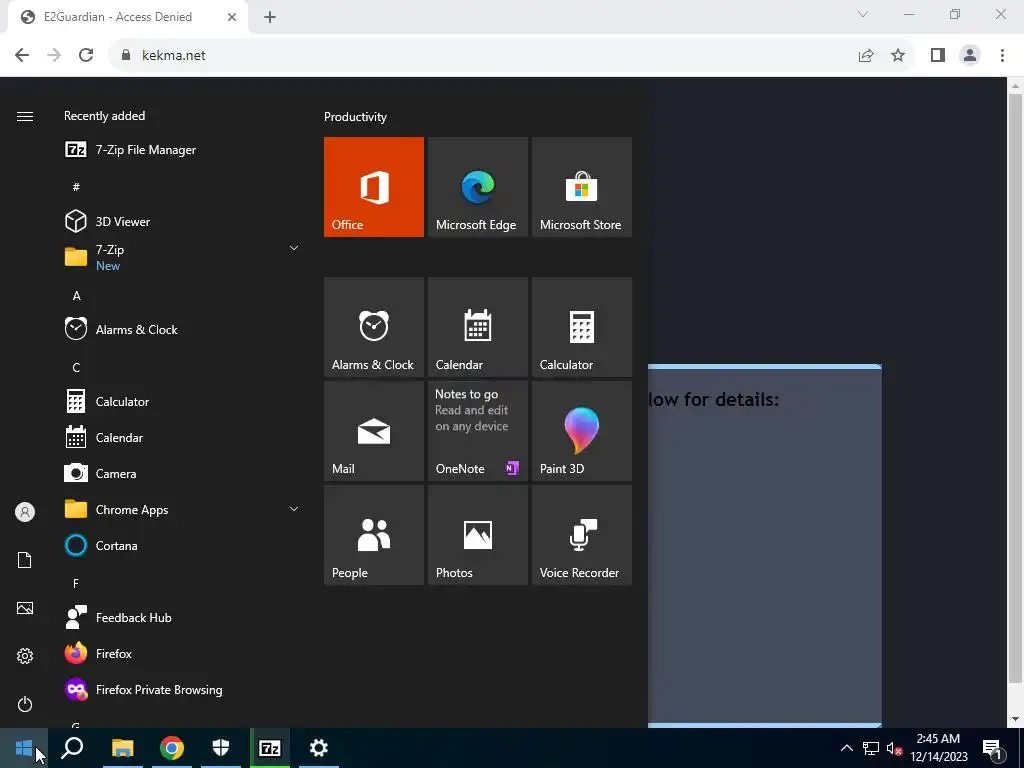Launch Paint 3D tile
1024x768 pixels.
point(581,431)
